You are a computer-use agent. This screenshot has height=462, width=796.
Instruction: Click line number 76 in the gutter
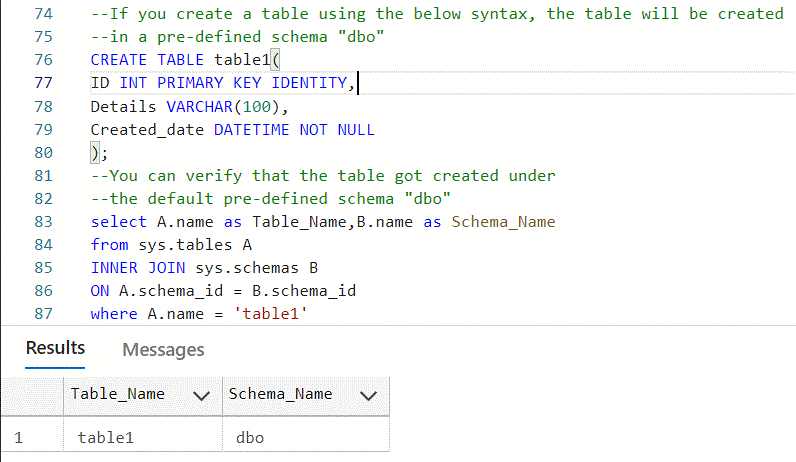tap(44, 60)
